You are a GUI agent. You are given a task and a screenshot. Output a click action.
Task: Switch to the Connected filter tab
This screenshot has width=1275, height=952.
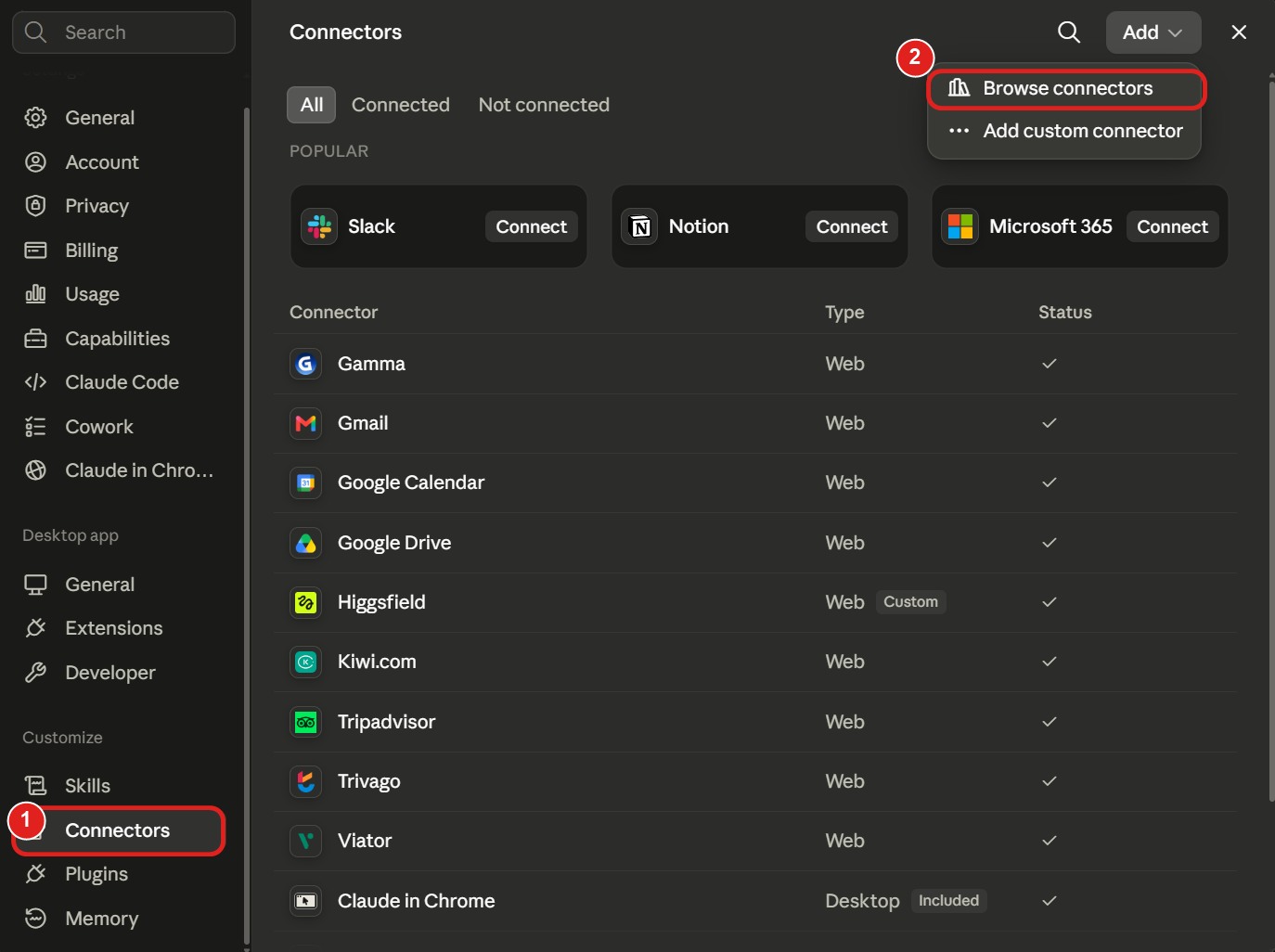401,105
